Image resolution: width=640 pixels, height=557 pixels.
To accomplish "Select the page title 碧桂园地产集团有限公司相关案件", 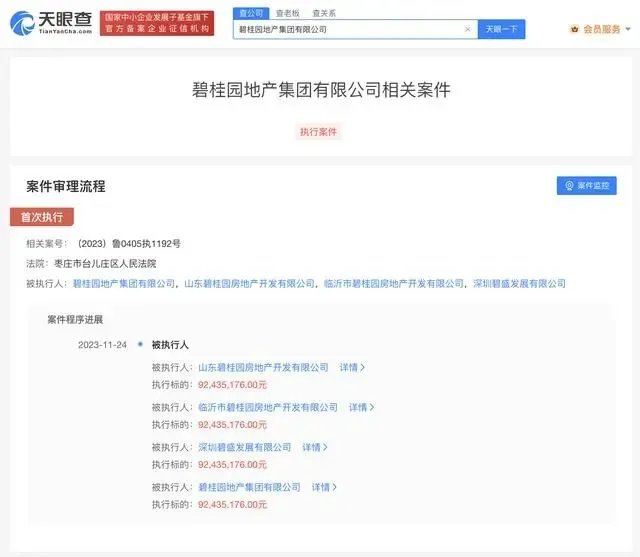I will coord(321,90).
